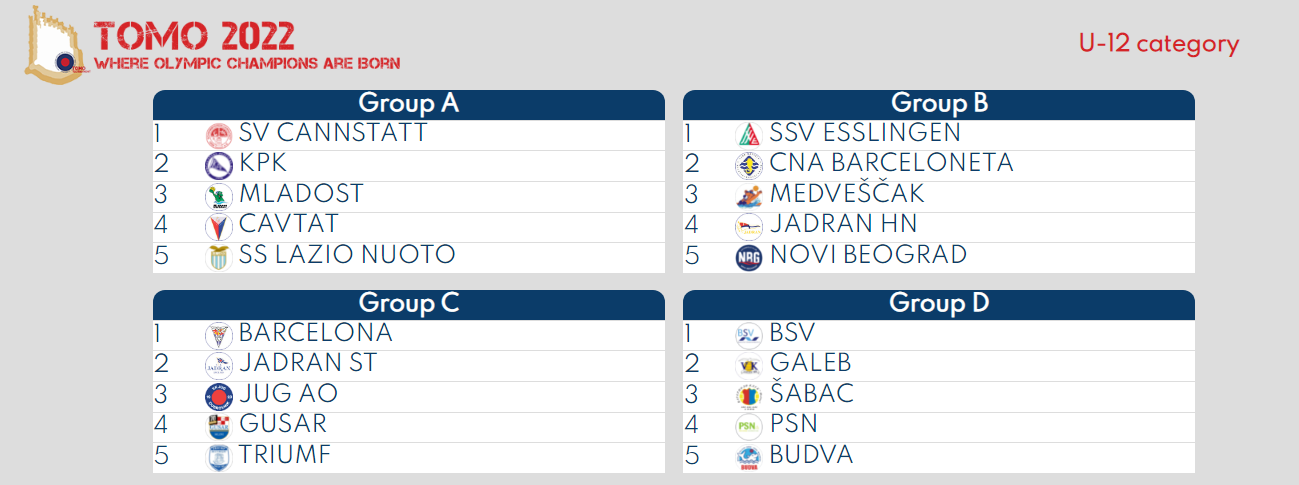The height and width of the screenshot is (485, 1299).
Task: Click the SSV Esslingen triangle logo
Action: [748, 135]
